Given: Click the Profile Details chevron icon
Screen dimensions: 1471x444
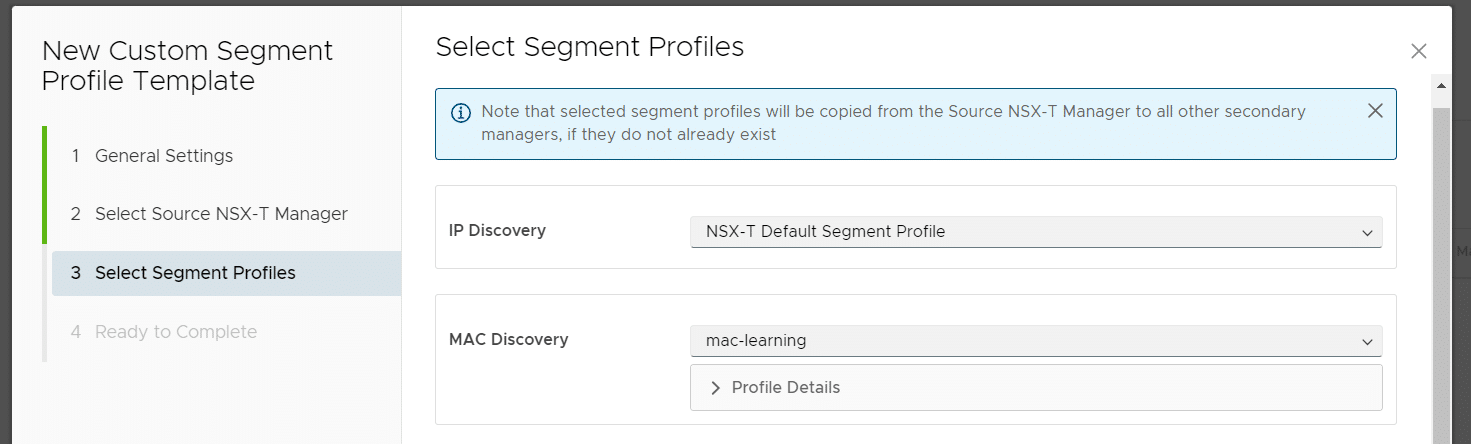Looking at the screenshot, I should click(715, 388).
